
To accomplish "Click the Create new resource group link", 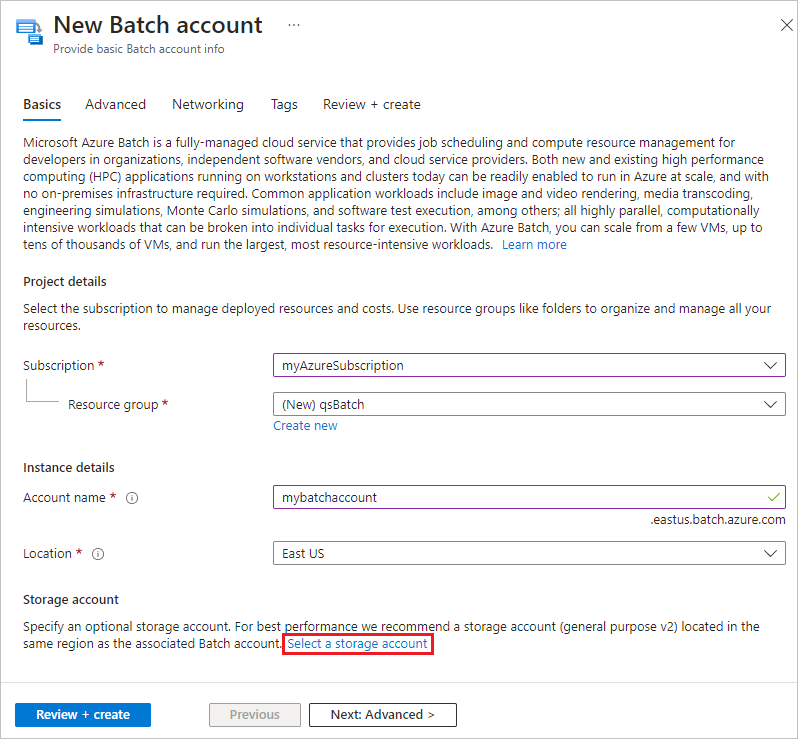I will click(305, 426).
